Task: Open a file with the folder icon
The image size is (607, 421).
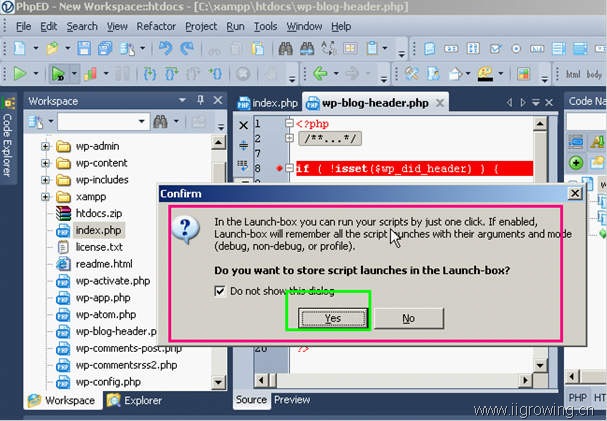Action: click(52, 48)
